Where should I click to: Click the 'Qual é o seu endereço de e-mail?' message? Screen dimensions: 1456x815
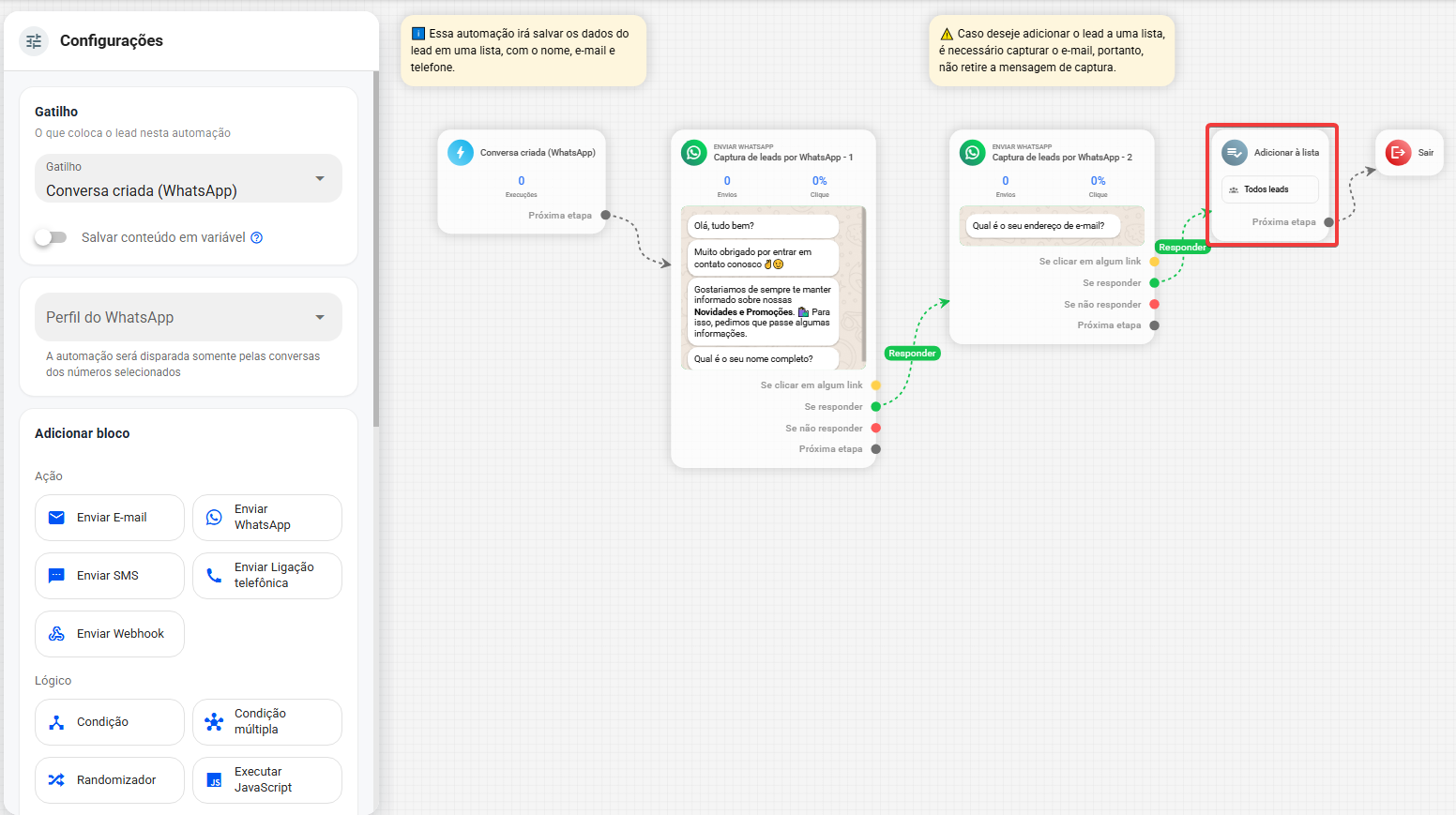click(1043, 226)
